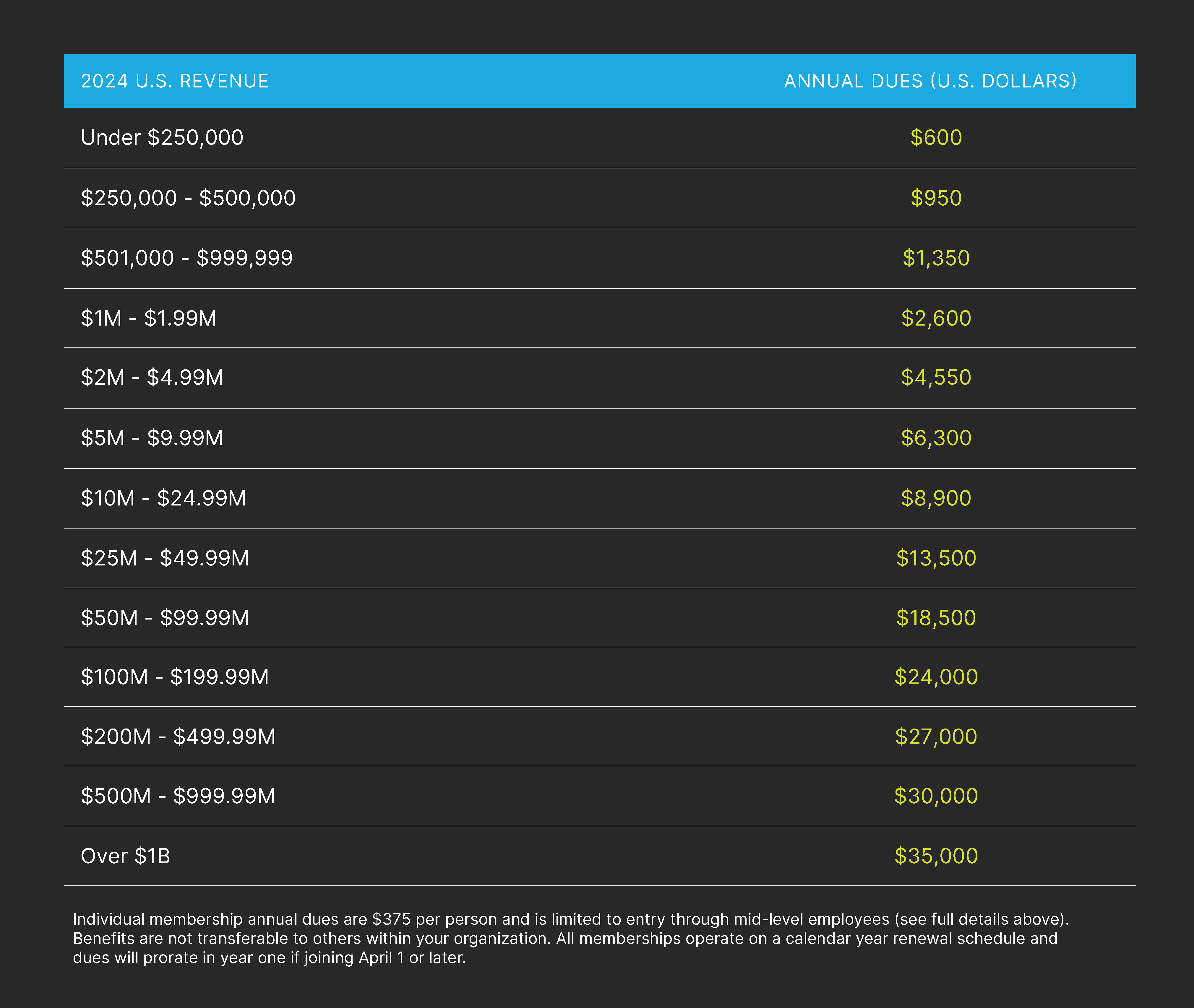Click the $1,350 dues amount

[x=936, y=258]
